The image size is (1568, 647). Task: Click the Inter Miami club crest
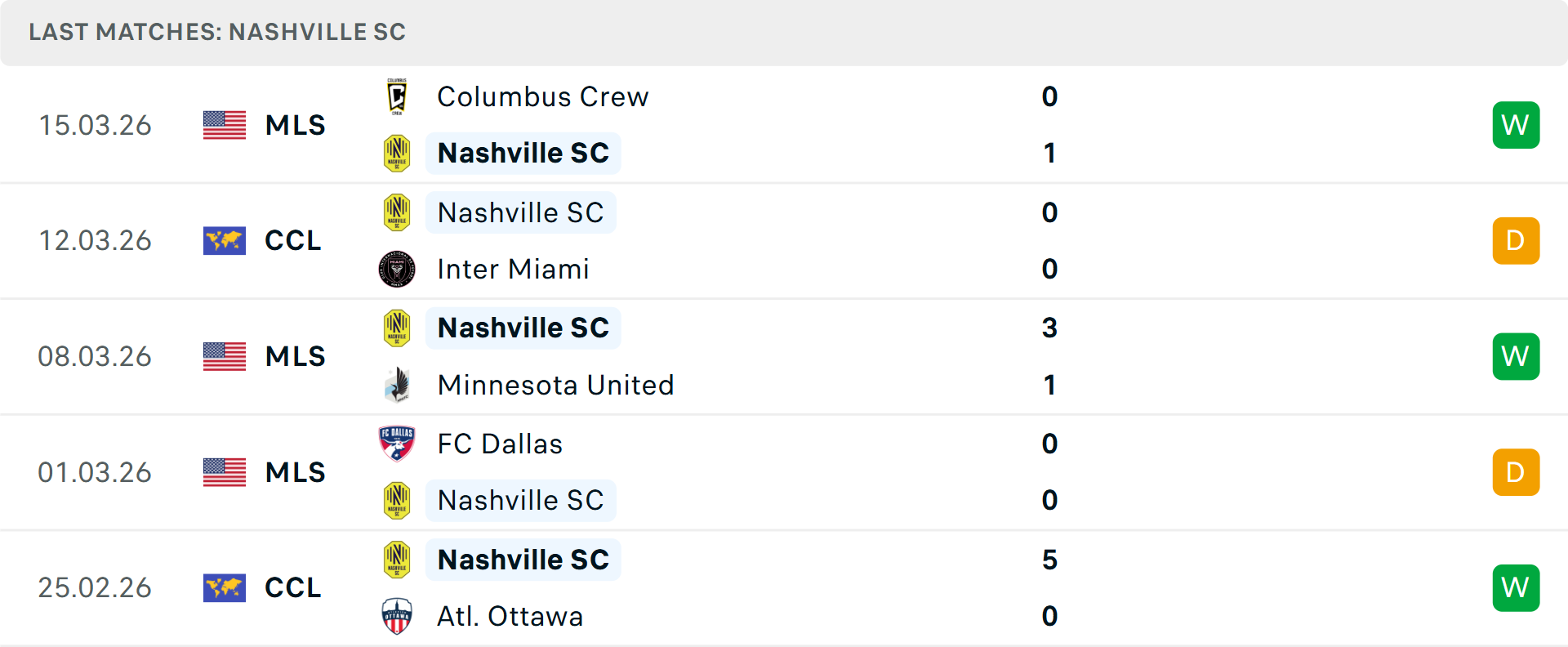point(397,269)
